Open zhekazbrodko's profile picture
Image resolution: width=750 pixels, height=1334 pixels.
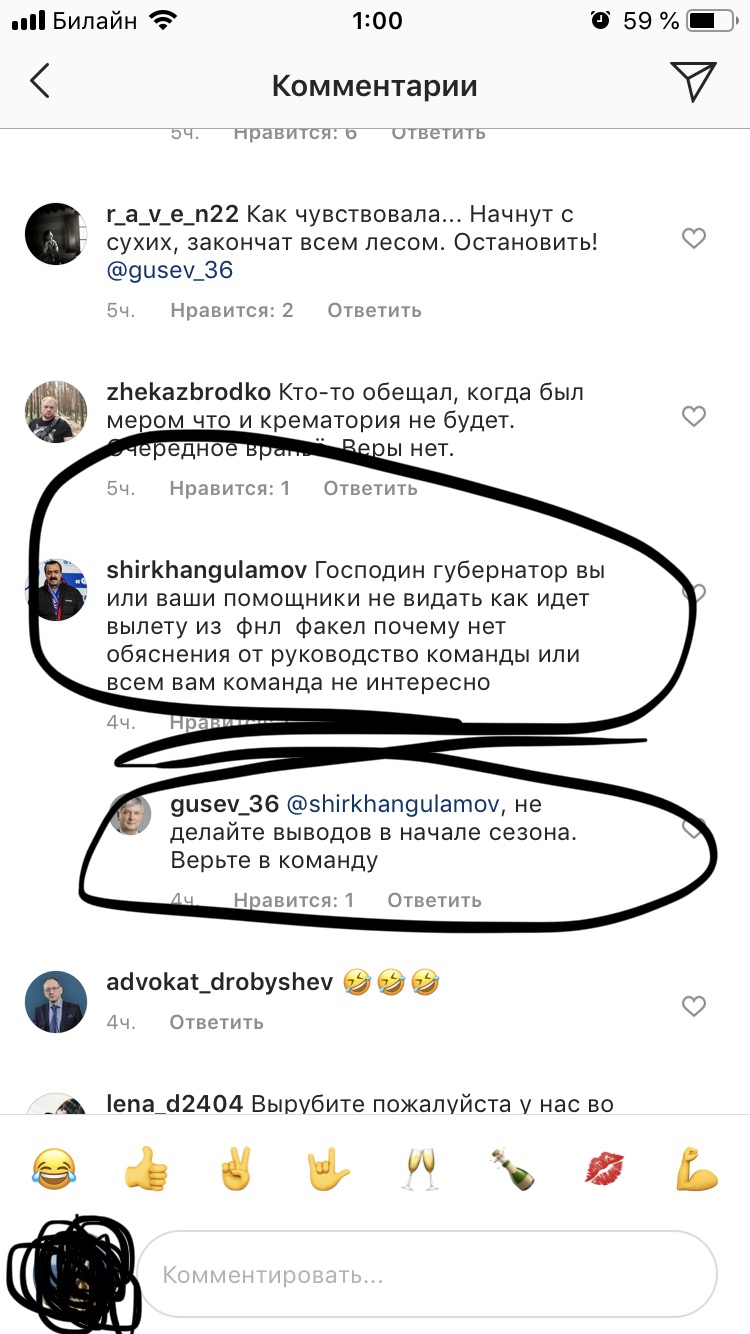[x=54, y=412]
